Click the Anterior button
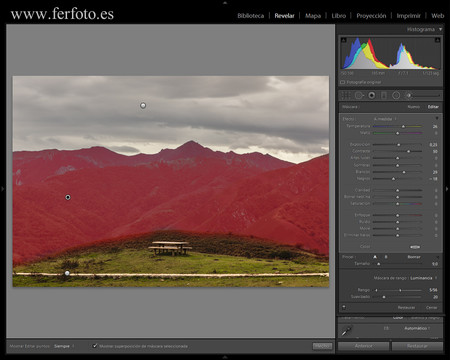 point(363,346)
